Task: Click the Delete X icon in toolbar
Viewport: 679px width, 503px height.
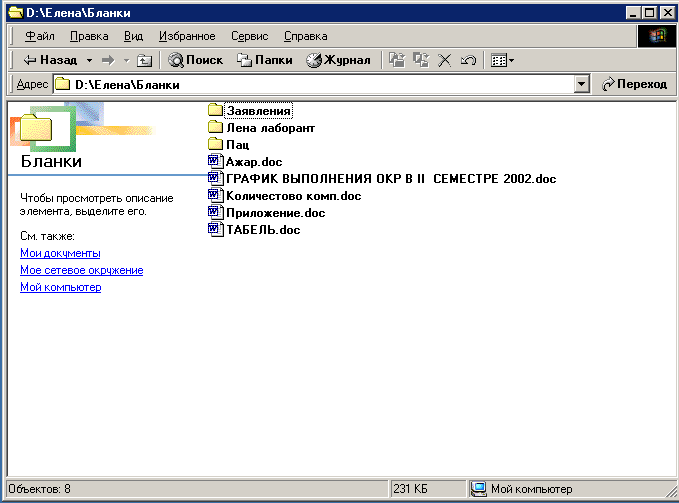Action: click(444, 60)
